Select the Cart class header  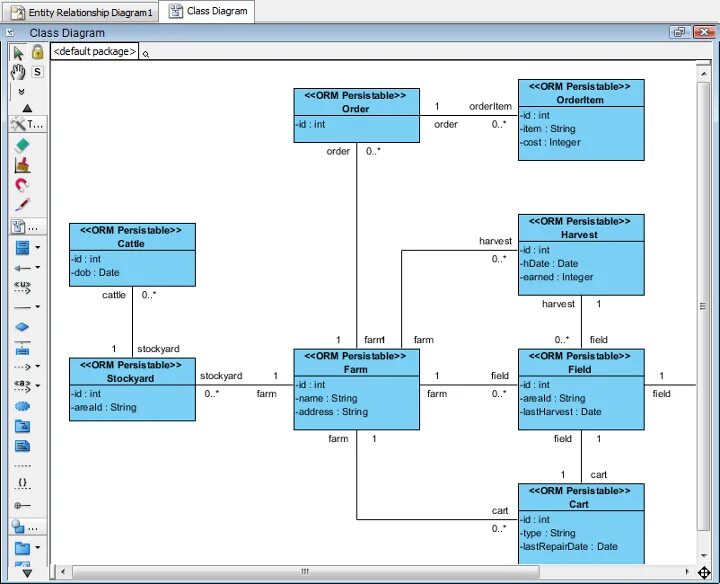pos(581,497)
